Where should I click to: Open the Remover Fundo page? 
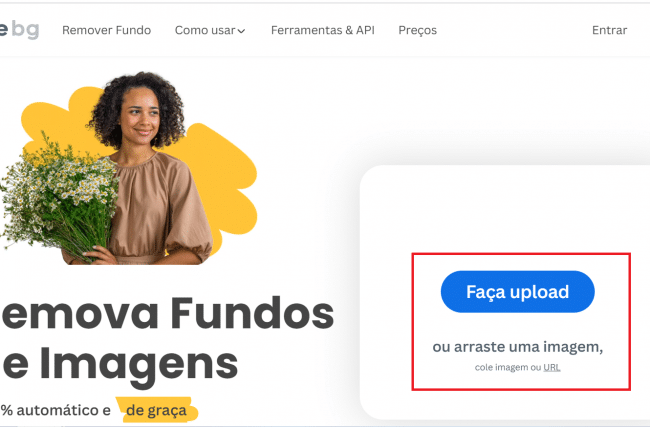pos(107,30)
